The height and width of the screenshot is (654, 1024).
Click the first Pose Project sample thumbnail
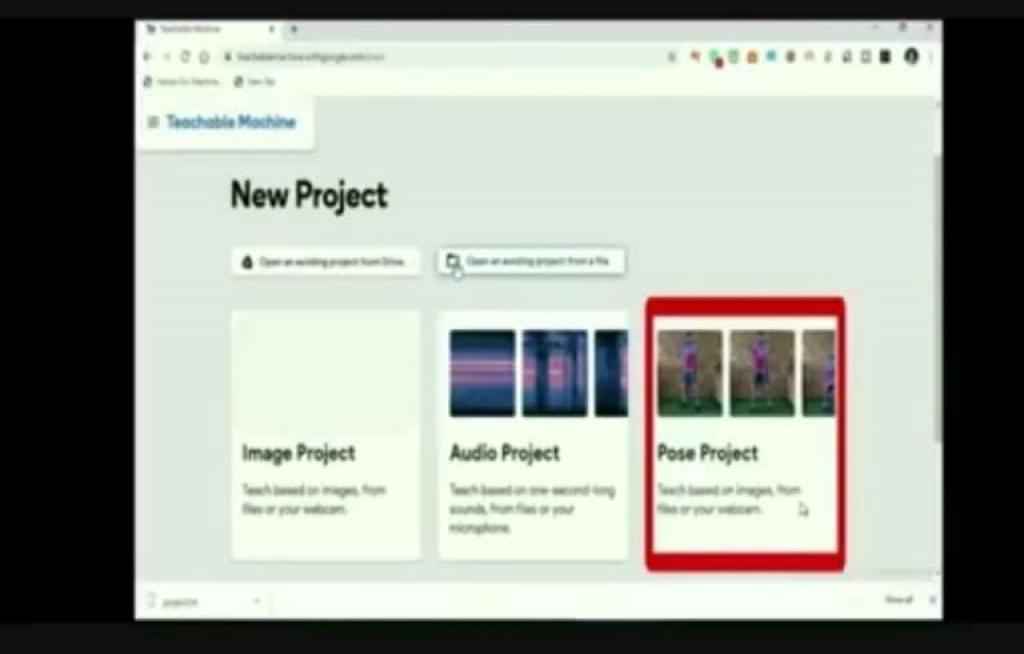pyautogui.click(x=690, y=373)
